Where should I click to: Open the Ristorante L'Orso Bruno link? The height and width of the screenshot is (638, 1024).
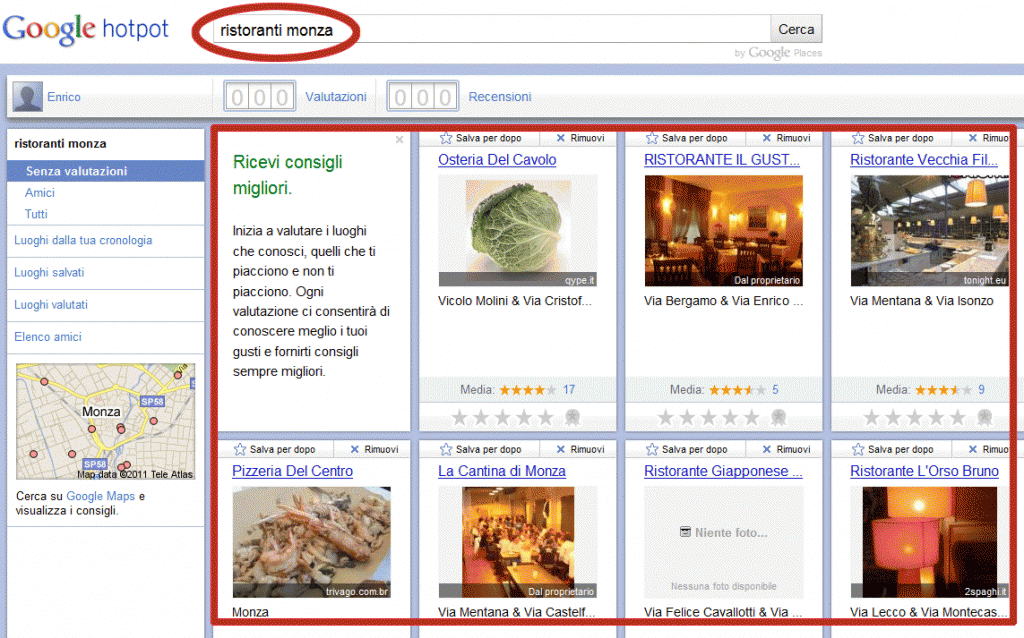pos(924,471)
